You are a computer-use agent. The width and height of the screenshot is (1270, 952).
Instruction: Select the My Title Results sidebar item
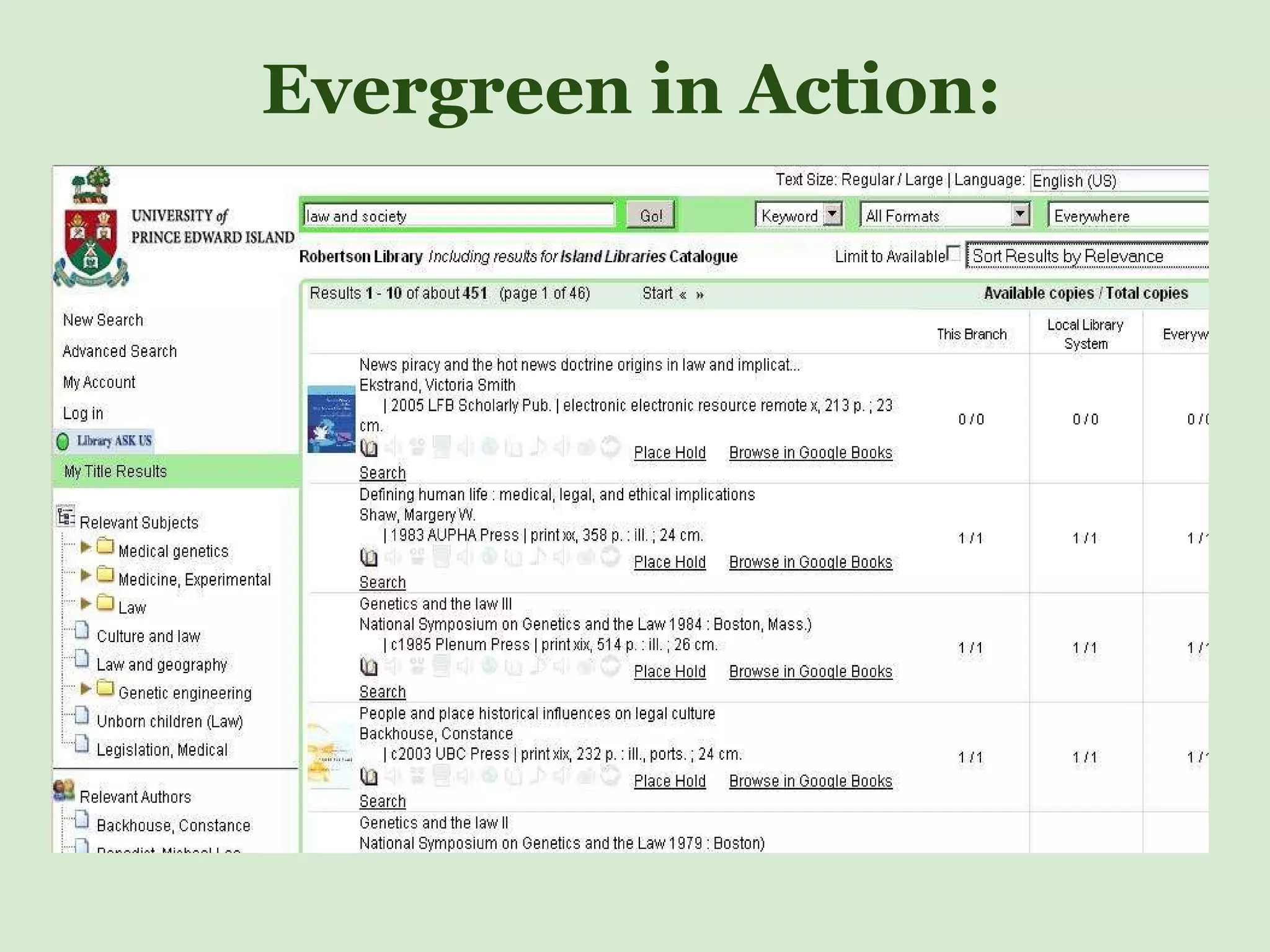pos(176,471)
